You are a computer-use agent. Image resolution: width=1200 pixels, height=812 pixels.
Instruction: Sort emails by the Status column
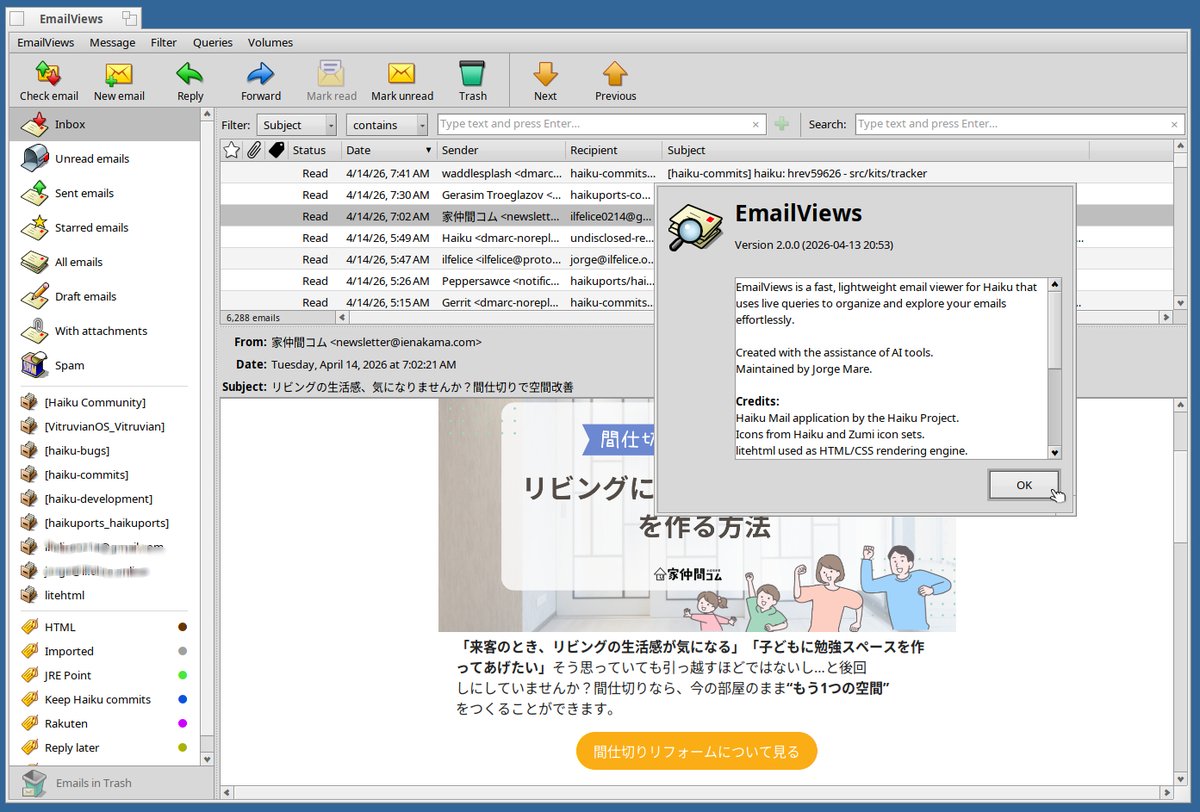coord(315,150)
